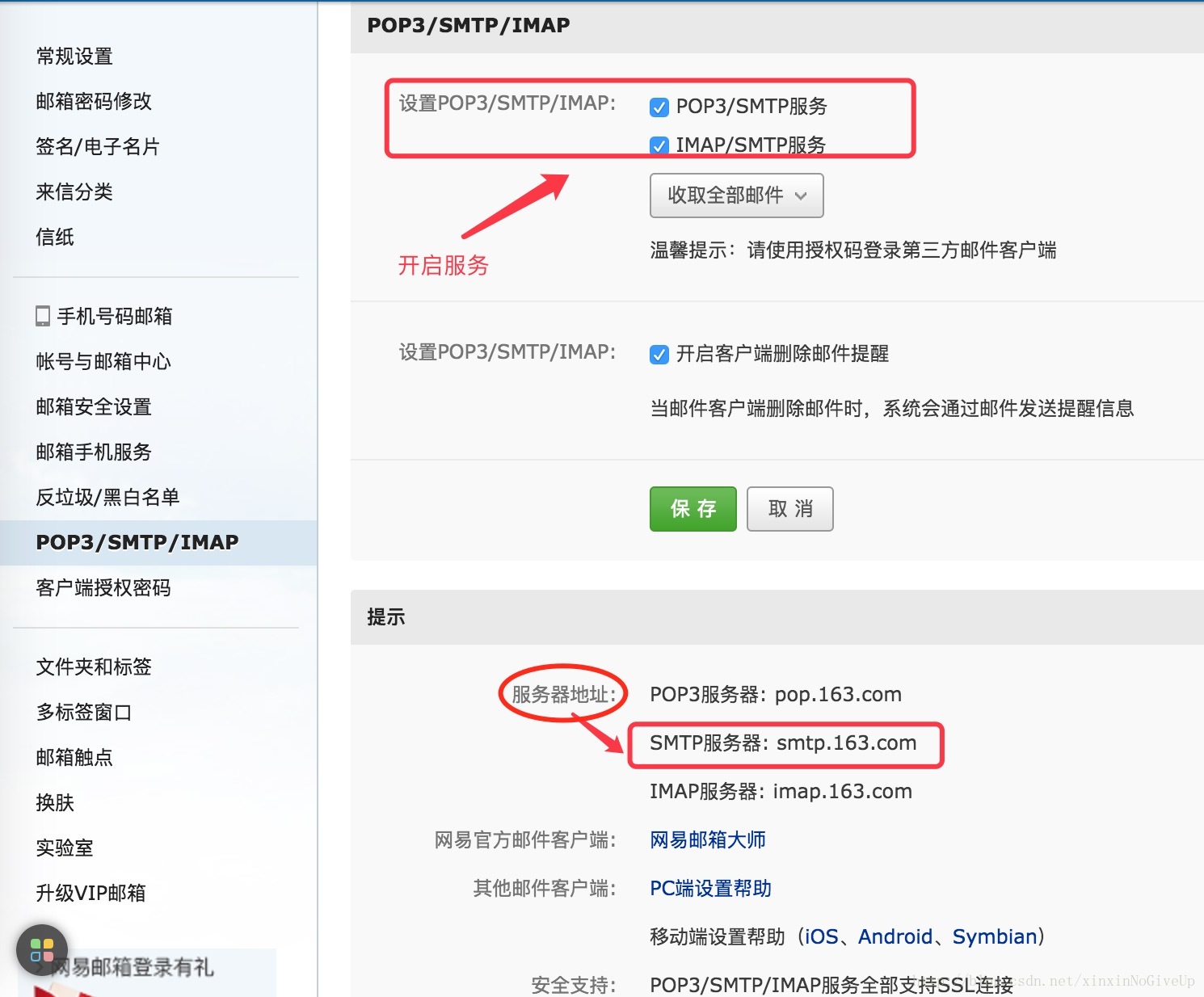
Task: Open the Symbian setup help link
Action: 995,937
